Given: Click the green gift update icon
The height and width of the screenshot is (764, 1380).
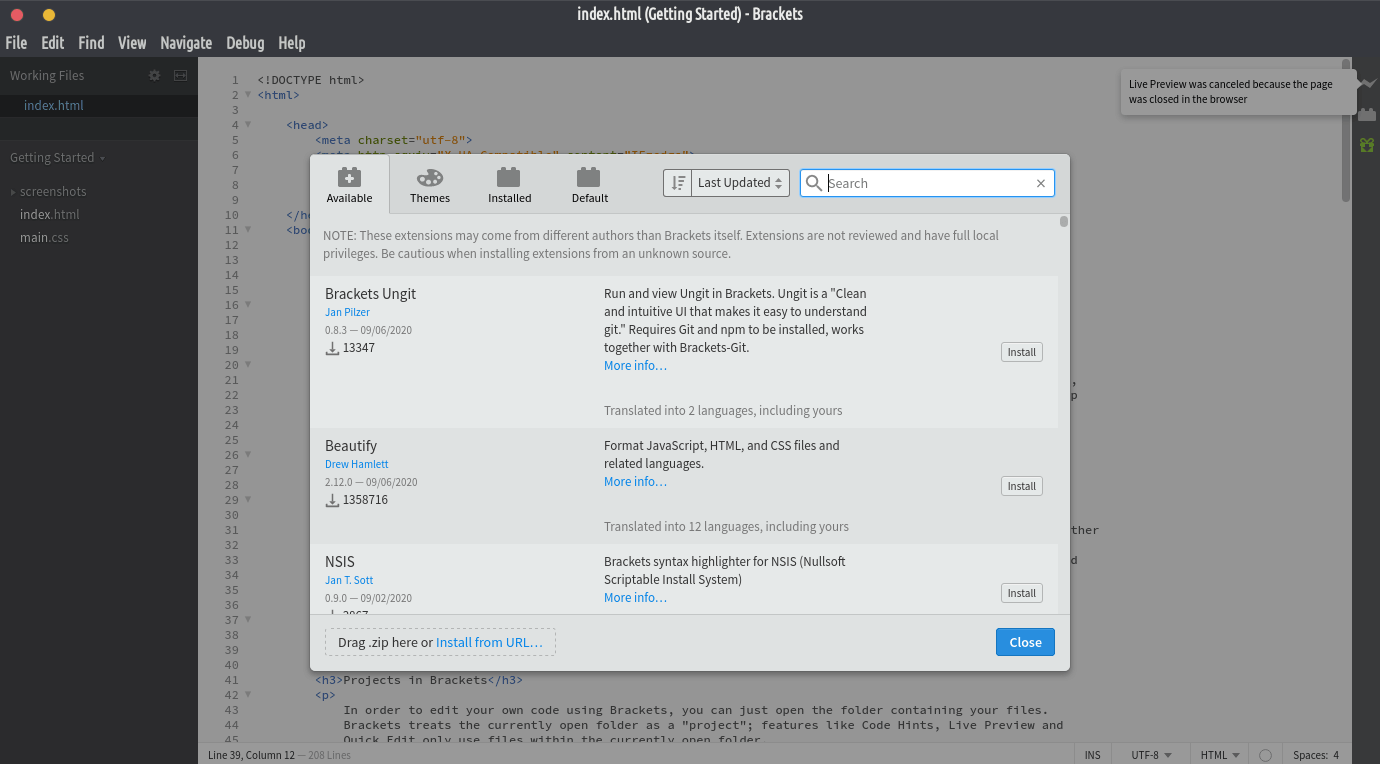Looking at the screenshot, I should [1367, 145].
